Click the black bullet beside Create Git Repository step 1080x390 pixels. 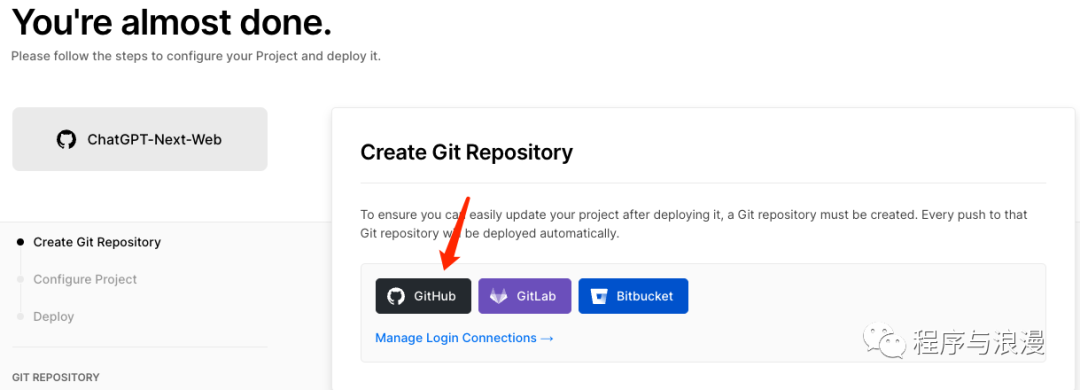[20, 242]
